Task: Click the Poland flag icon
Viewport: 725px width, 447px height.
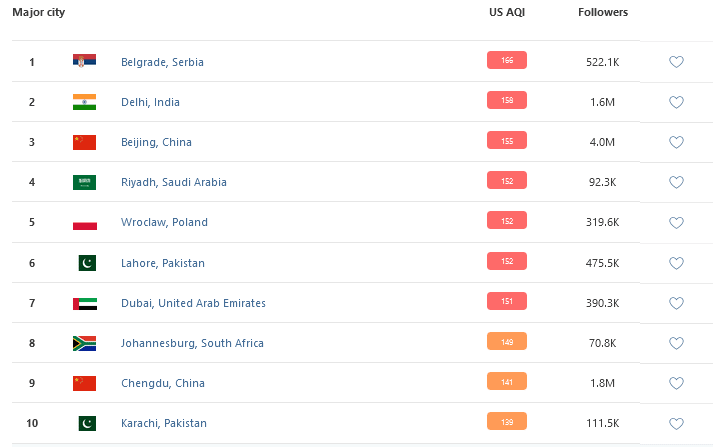Action: (84, 222)
